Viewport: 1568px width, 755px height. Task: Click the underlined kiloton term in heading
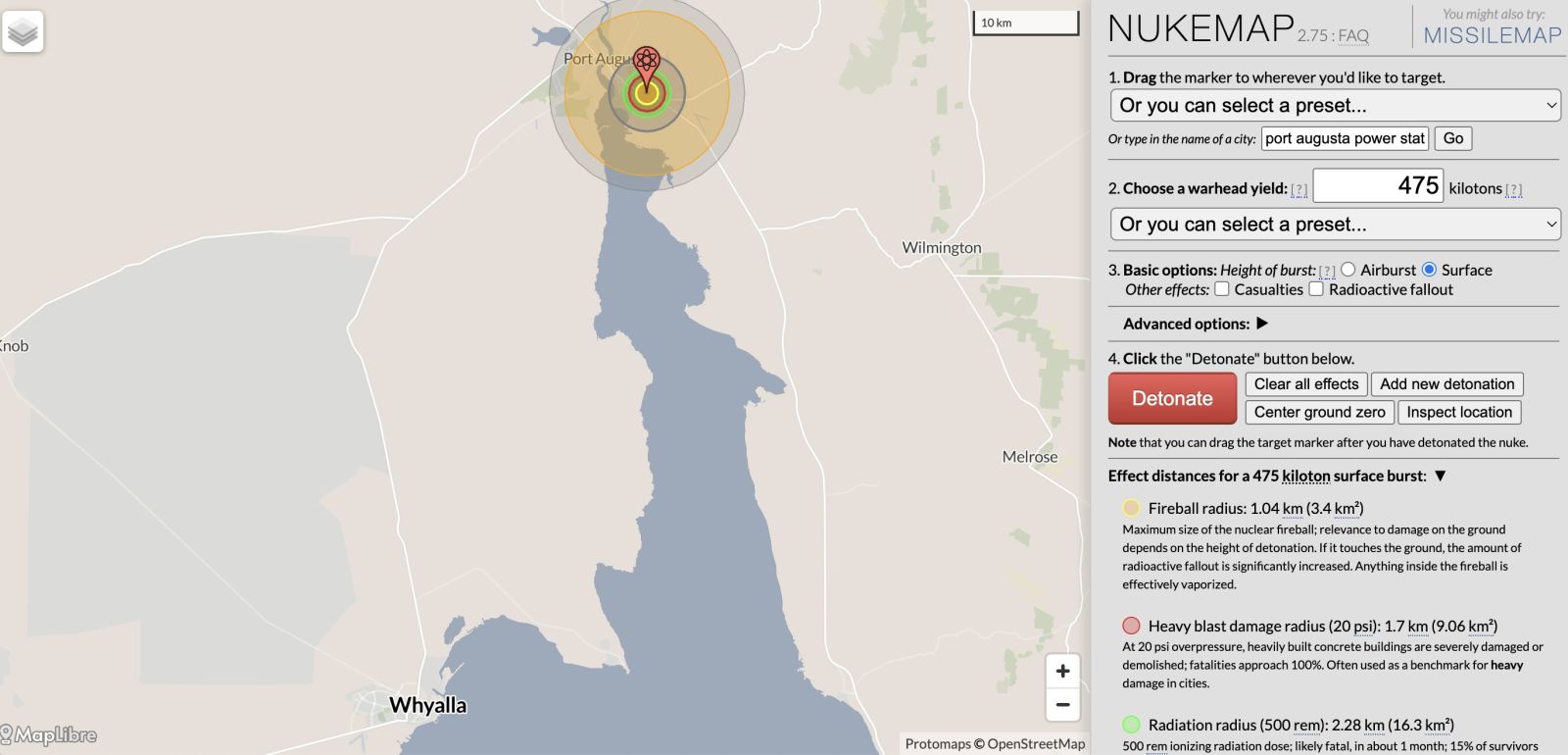1305,476
